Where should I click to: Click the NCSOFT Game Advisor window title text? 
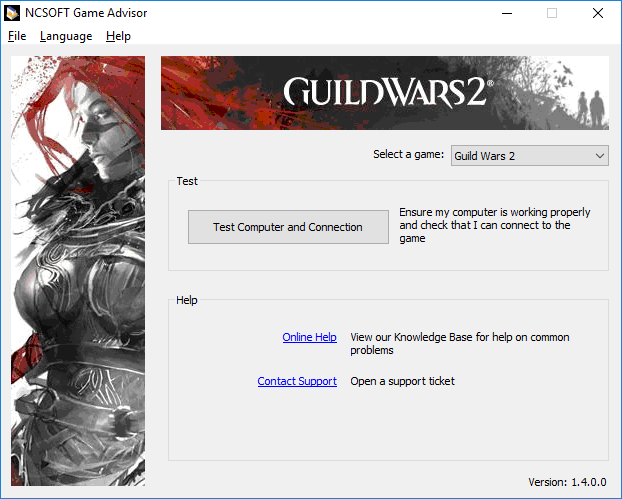[x=86, y=13]
